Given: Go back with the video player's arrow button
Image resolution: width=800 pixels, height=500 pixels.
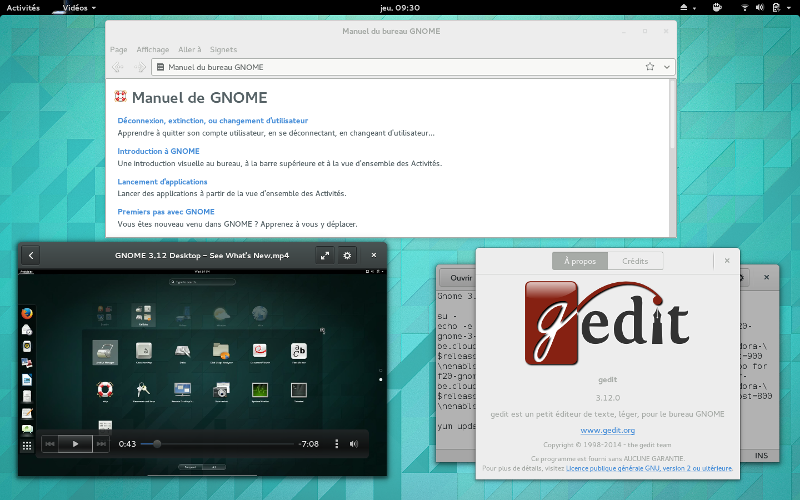Looking at the screenshot, I should point(31,256).
